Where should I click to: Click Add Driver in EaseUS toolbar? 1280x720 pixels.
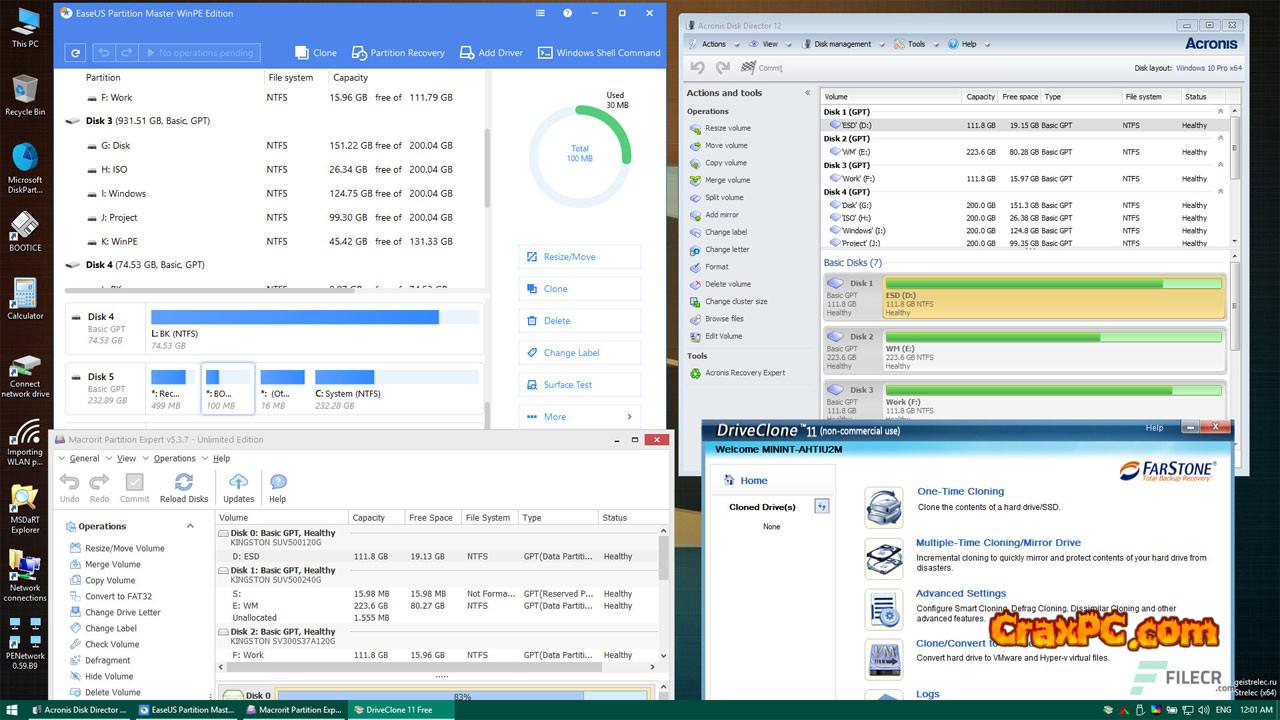491,53
